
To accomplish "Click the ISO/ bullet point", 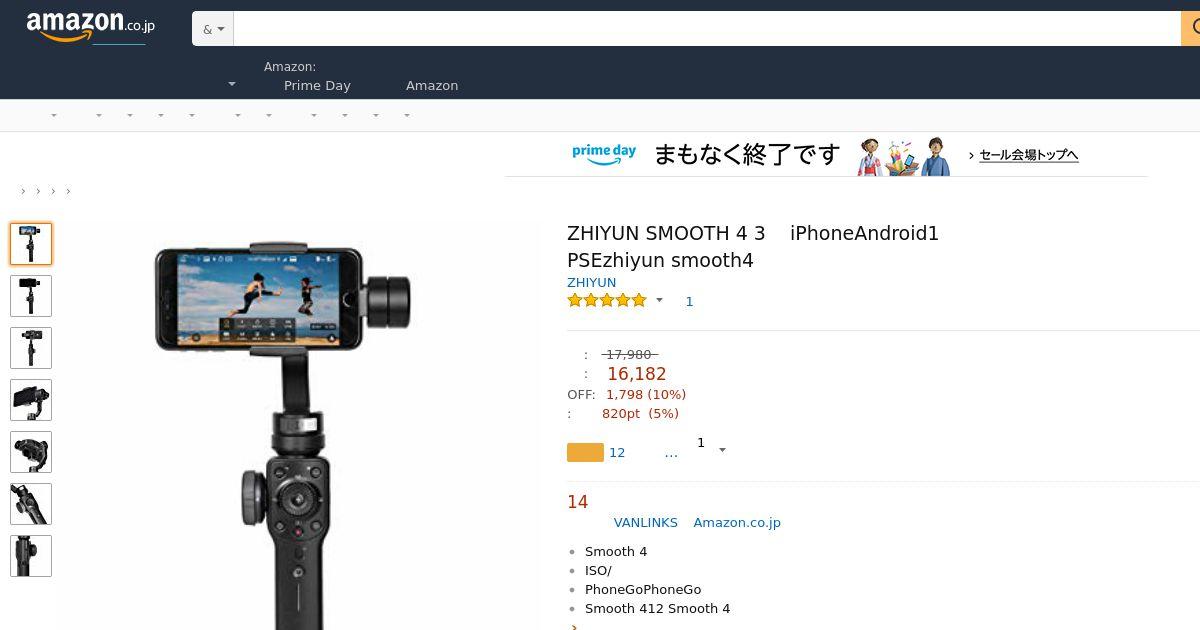I will click(x=598, y=571).
